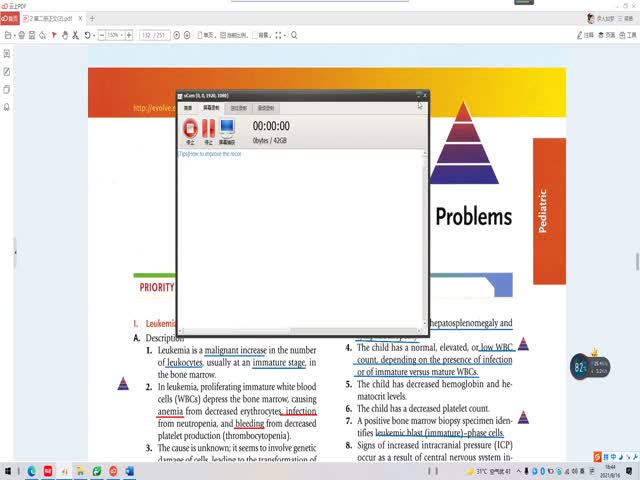Click the page number input field

point(148,35)
